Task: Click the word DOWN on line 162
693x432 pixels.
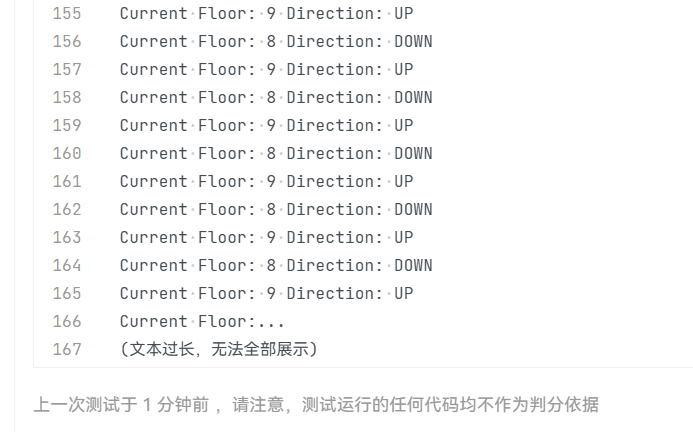Action: point(413,210)
